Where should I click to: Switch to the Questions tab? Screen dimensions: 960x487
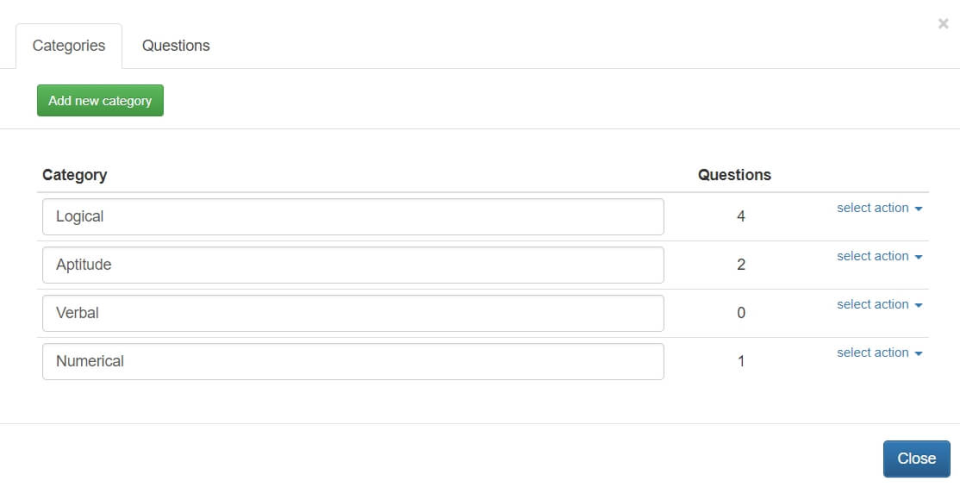176,46
